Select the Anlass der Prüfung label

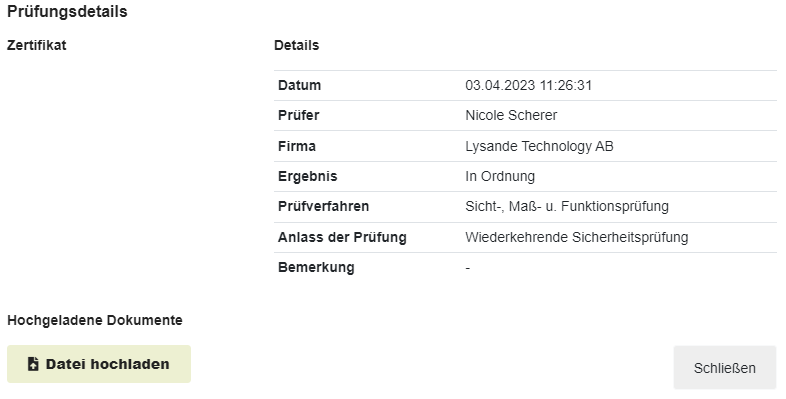click(342, 238)
